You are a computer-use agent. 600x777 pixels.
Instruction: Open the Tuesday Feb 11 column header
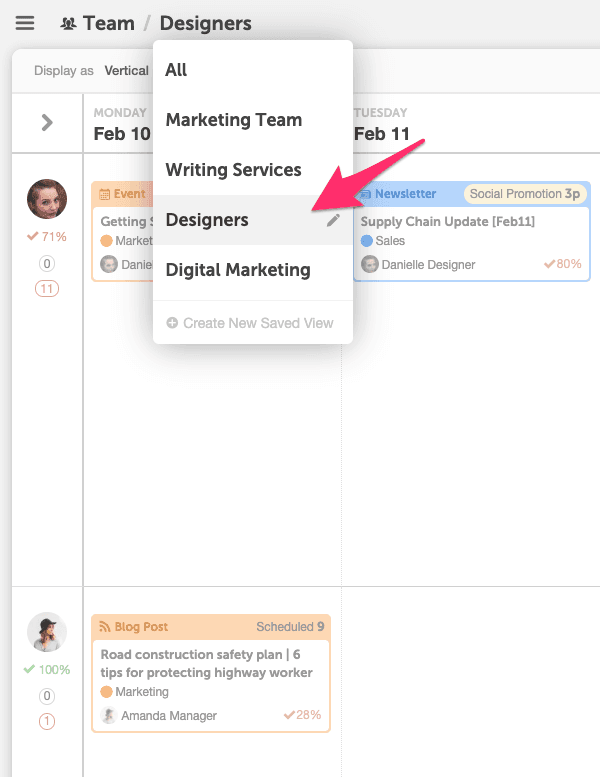[x=382, y=126]
